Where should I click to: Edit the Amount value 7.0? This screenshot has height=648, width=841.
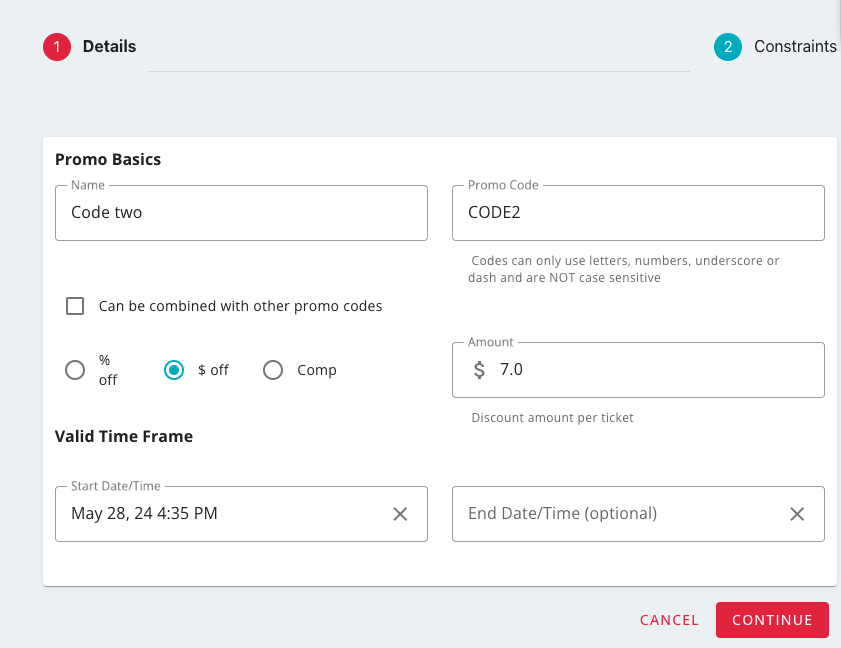click(650, 370)
